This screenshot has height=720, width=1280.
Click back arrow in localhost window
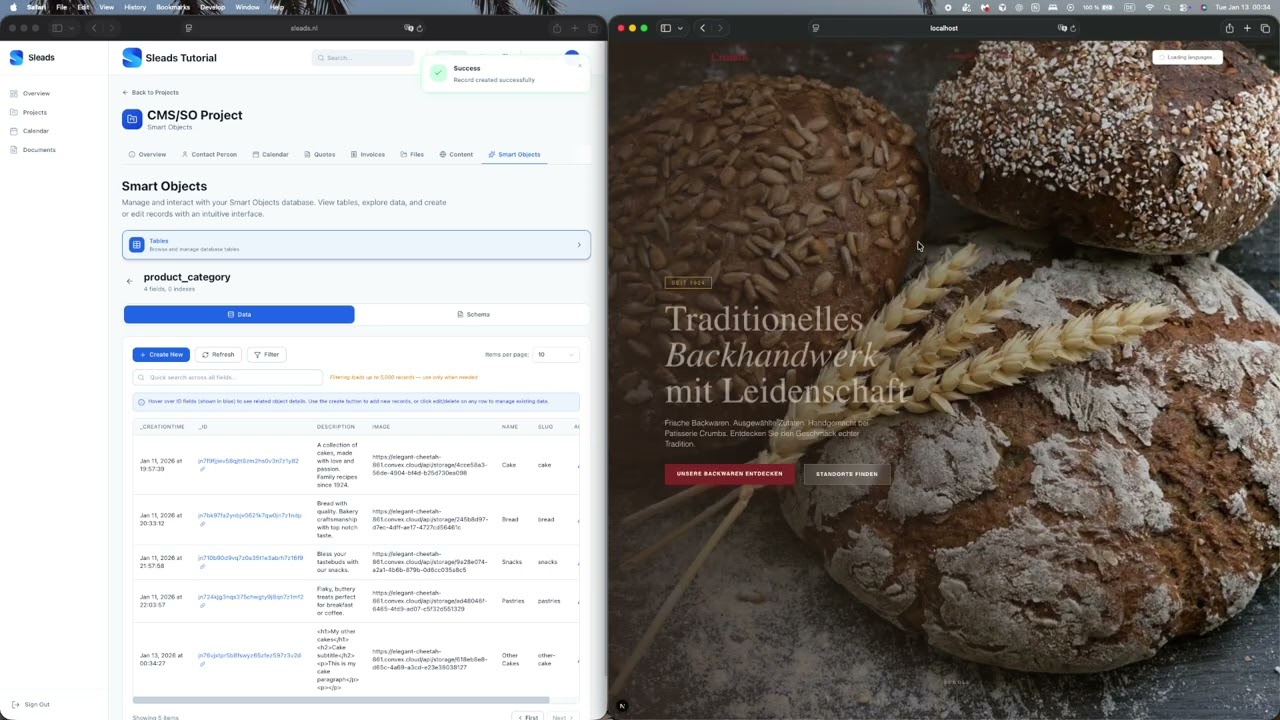coord(702,28)
